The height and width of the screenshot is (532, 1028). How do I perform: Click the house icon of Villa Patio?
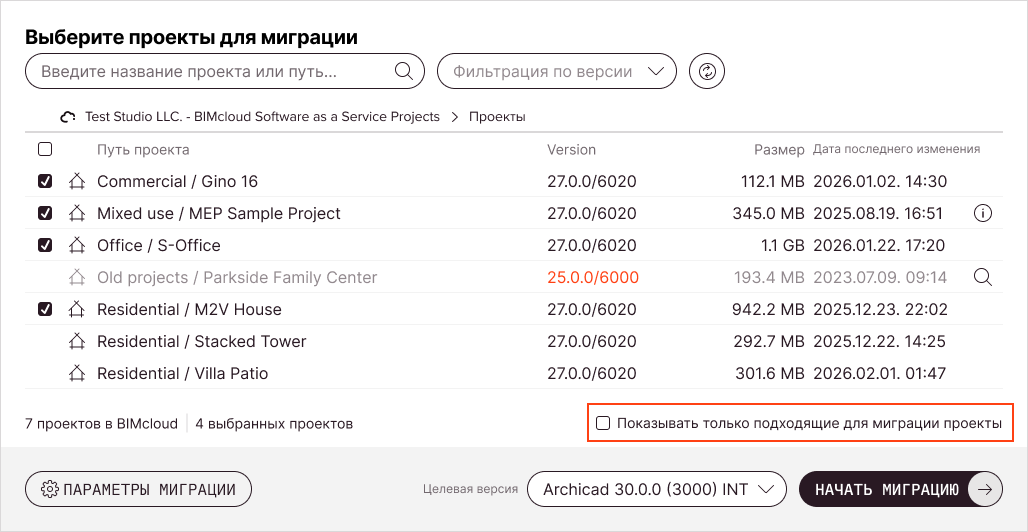[x=77, y=374]
